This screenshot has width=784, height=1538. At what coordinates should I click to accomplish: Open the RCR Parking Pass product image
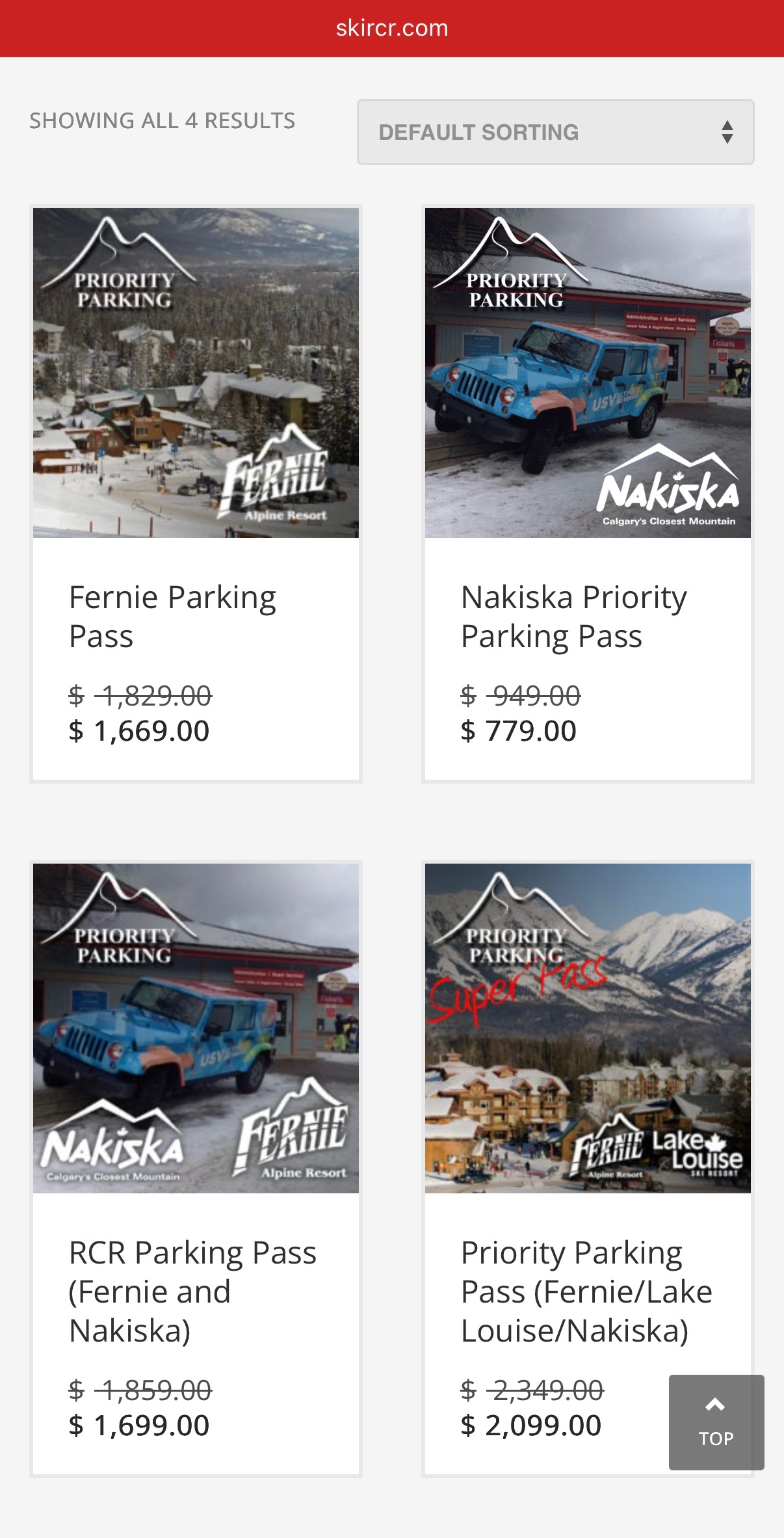(196, 1028)
